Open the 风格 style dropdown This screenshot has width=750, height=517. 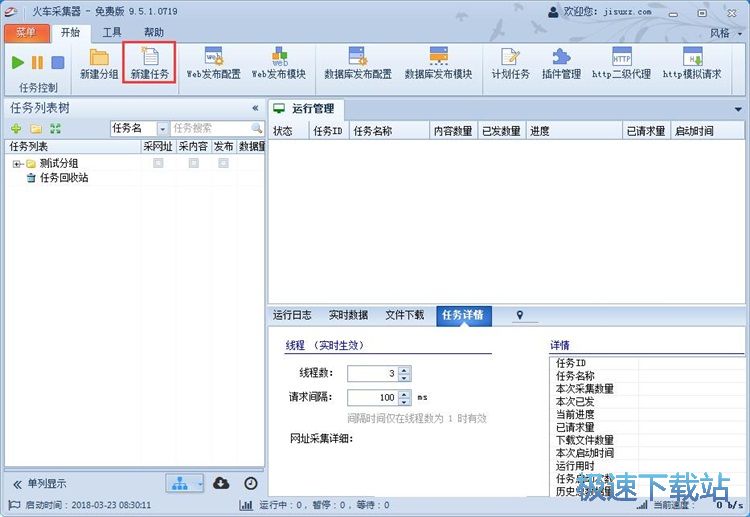[724, 32]
